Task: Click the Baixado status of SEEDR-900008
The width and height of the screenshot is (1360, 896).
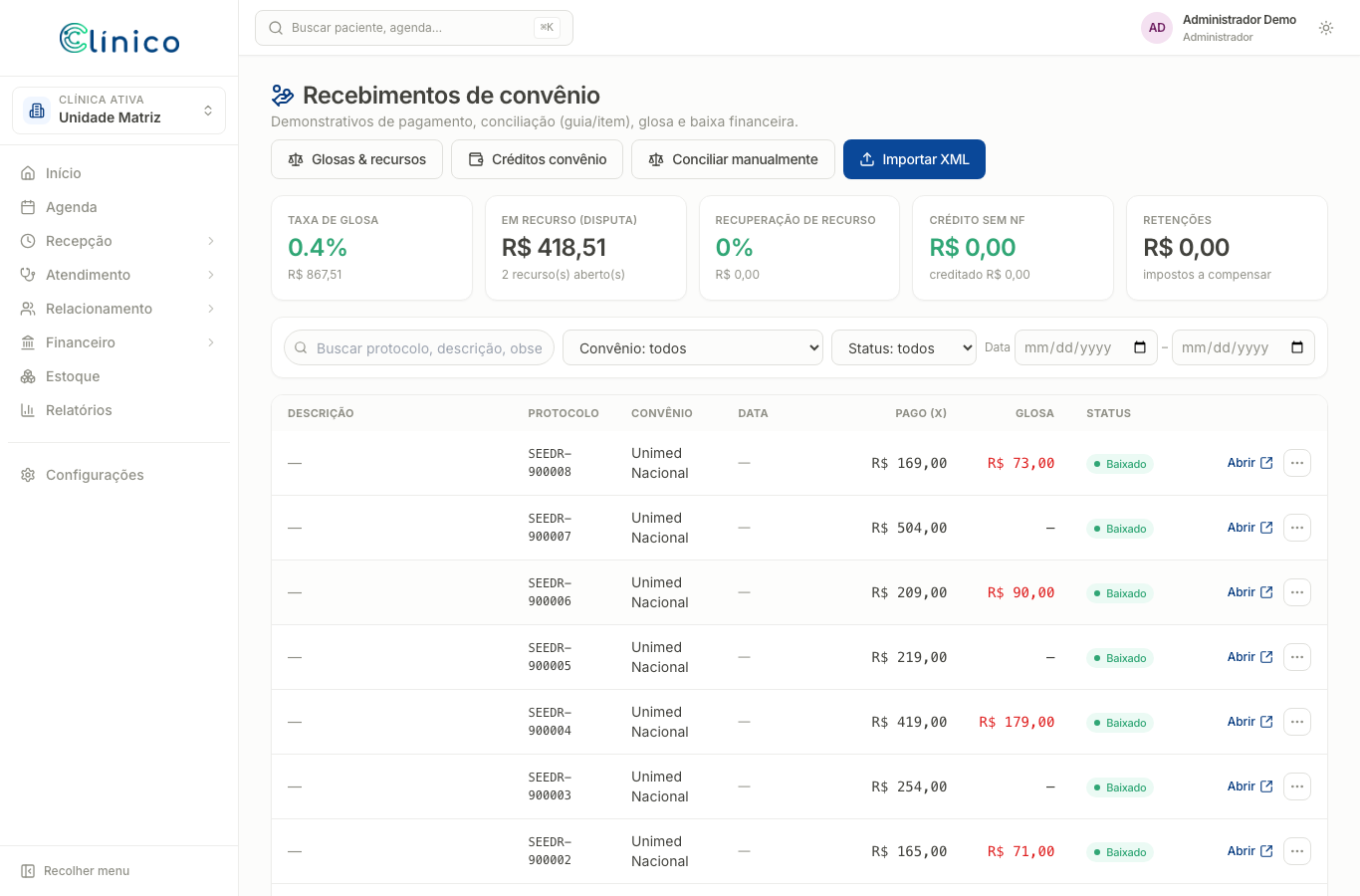Action: (x=1120, y=464)
